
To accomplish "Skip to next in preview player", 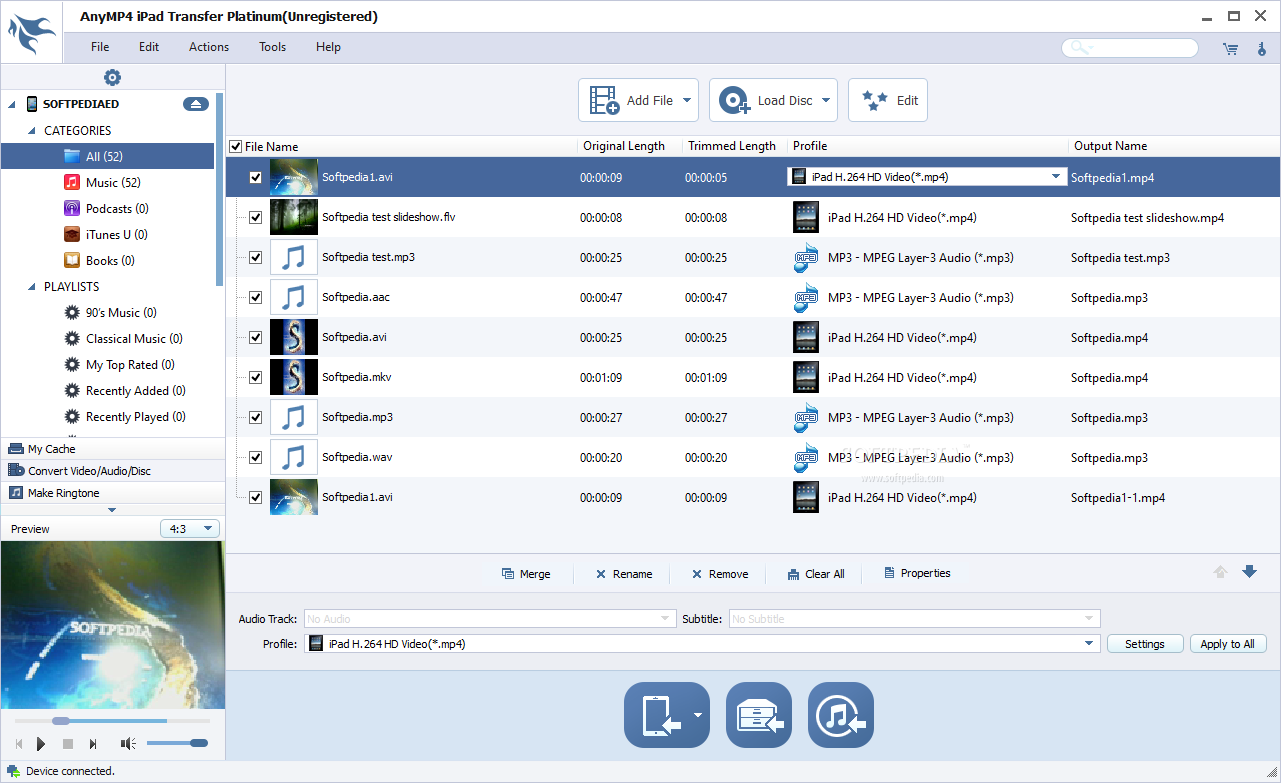I will click(x=93, y=743).
